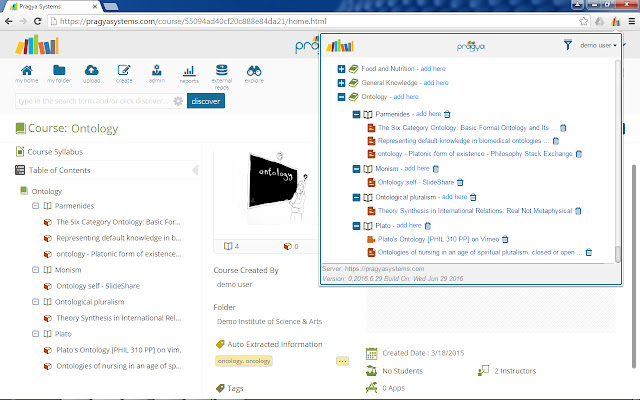Viewport: 640px width, 400px height.
Task: Collapse the Table of Contents panel arrow
Action: pyautogui.click(x=195, y=170)
